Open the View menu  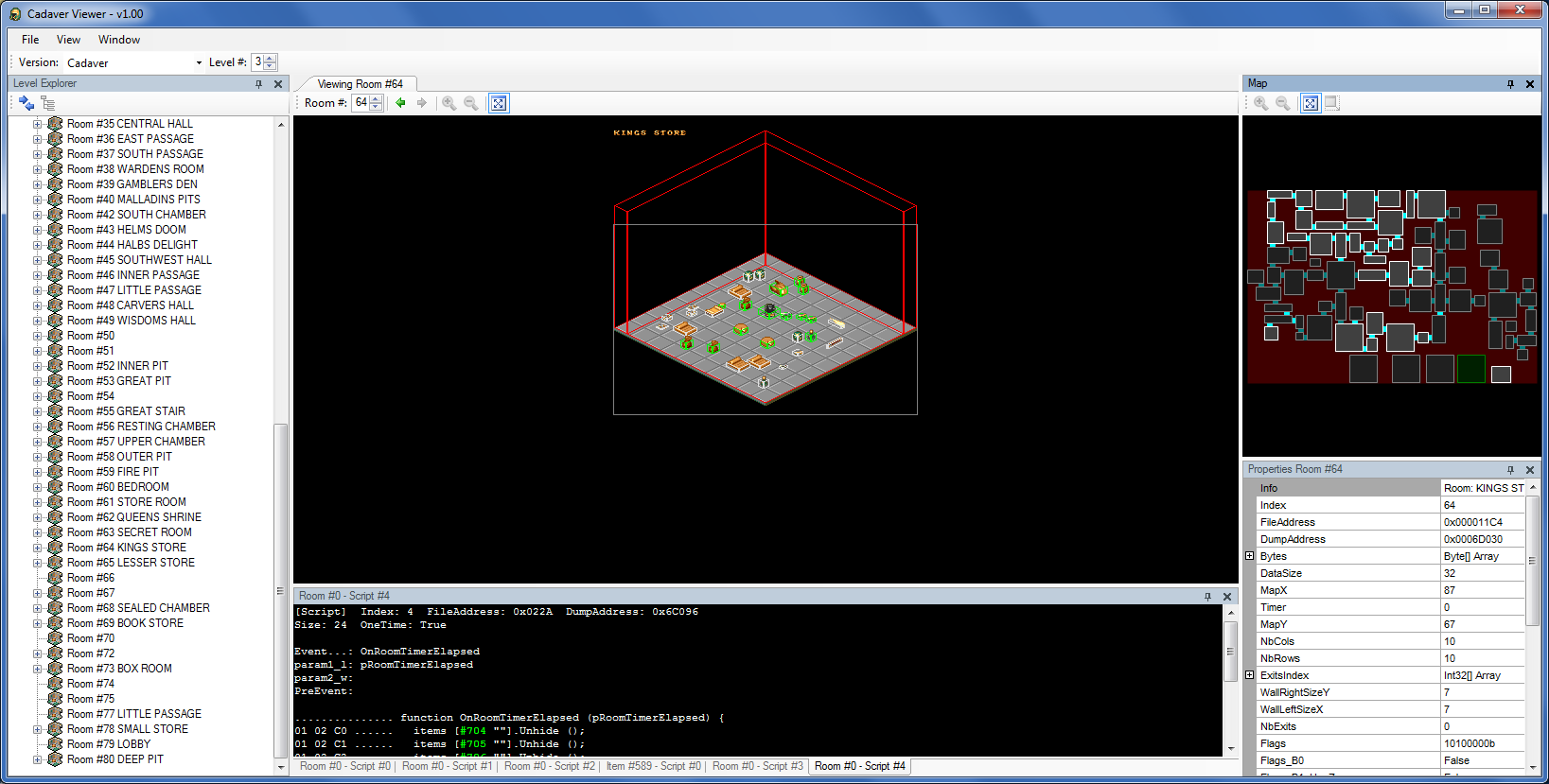[x=68, y=40]
